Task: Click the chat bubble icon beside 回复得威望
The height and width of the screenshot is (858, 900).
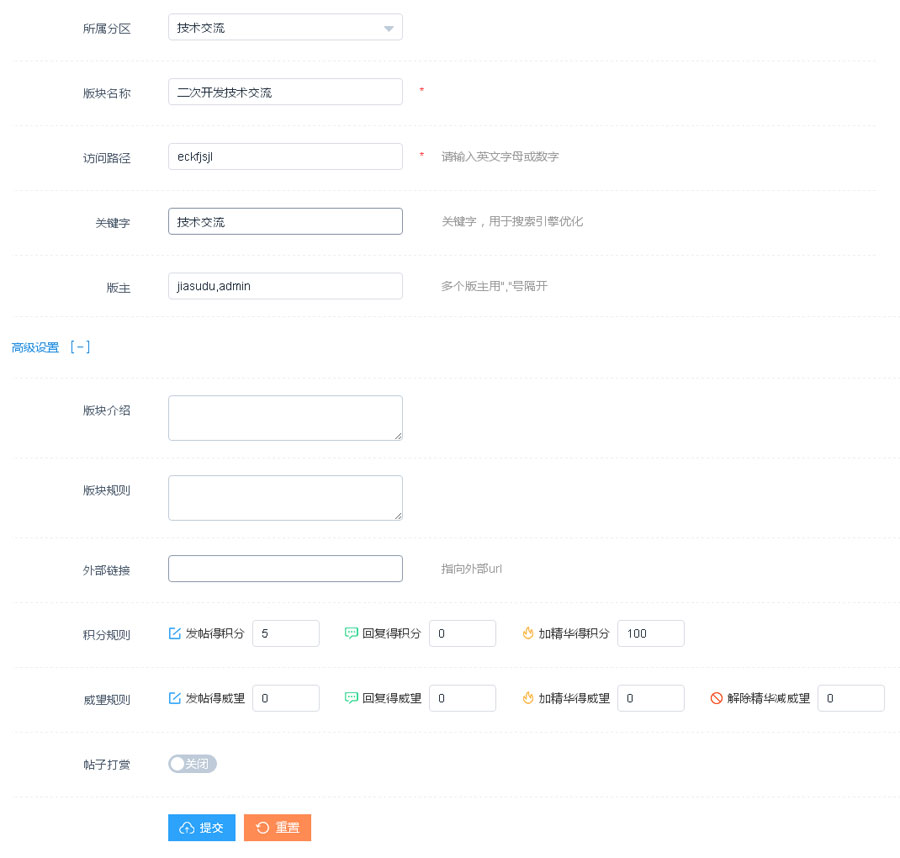Action: pos(351,698)
